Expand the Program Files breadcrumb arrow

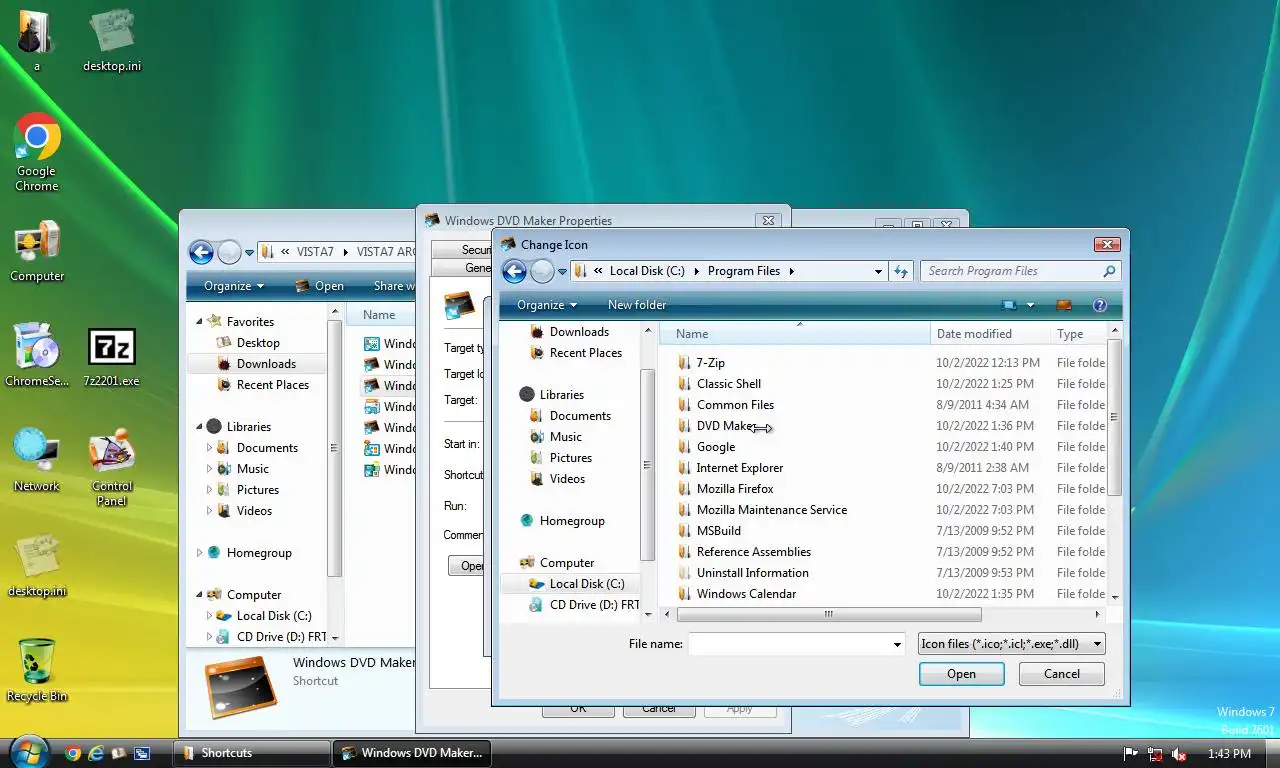(x=791, y=271)
